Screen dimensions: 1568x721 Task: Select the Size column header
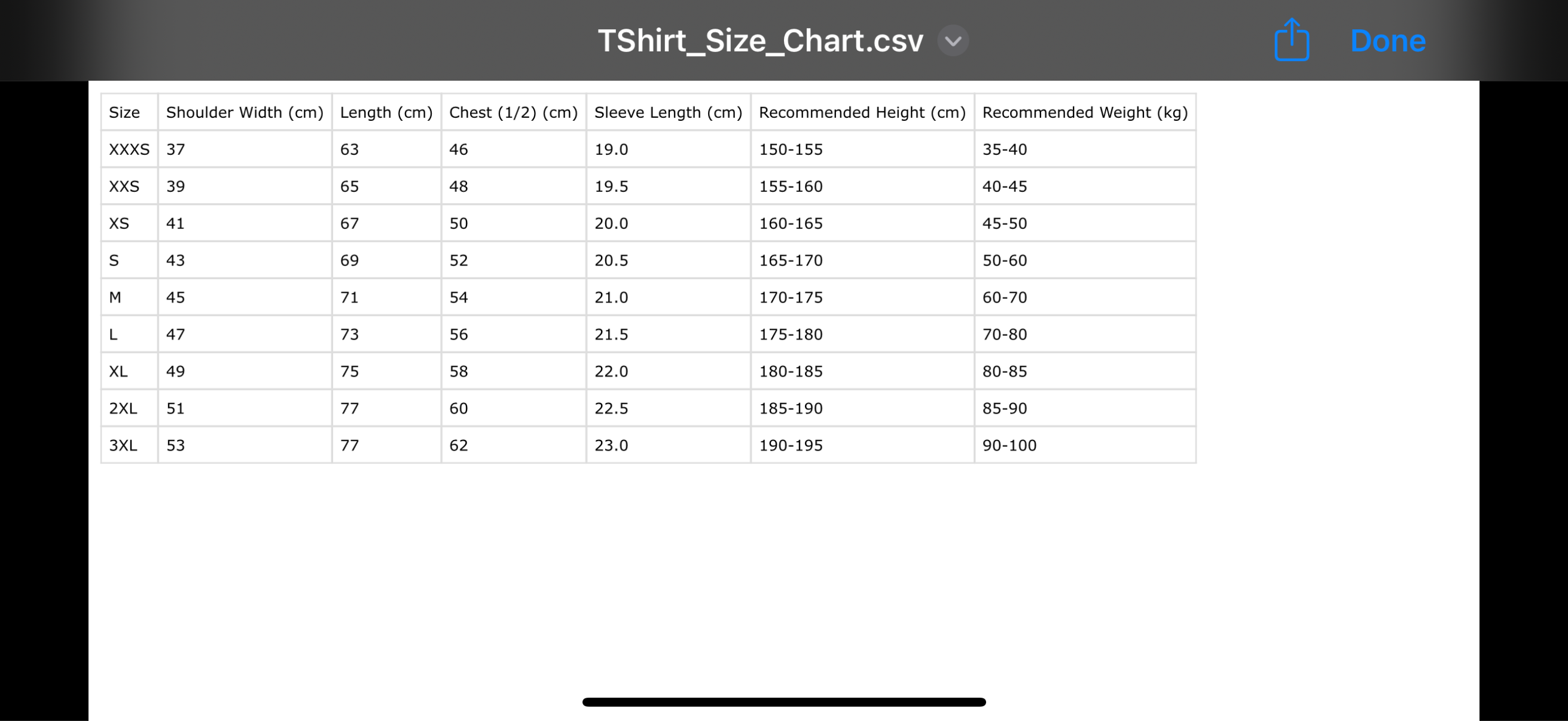click(x=124, y=112)
